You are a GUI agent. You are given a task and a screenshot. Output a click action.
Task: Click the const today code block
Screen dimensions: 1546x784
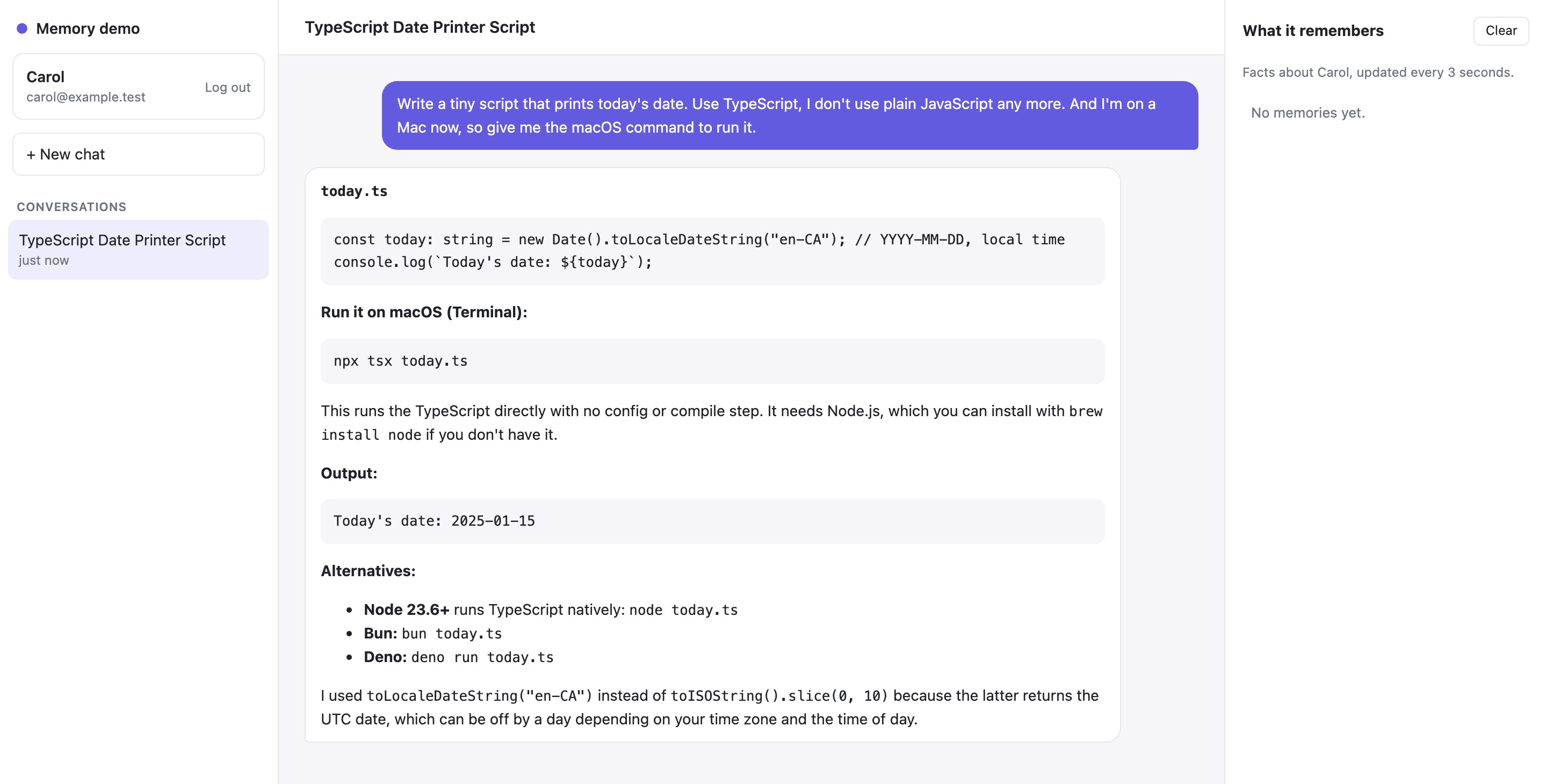coord(712,251)
